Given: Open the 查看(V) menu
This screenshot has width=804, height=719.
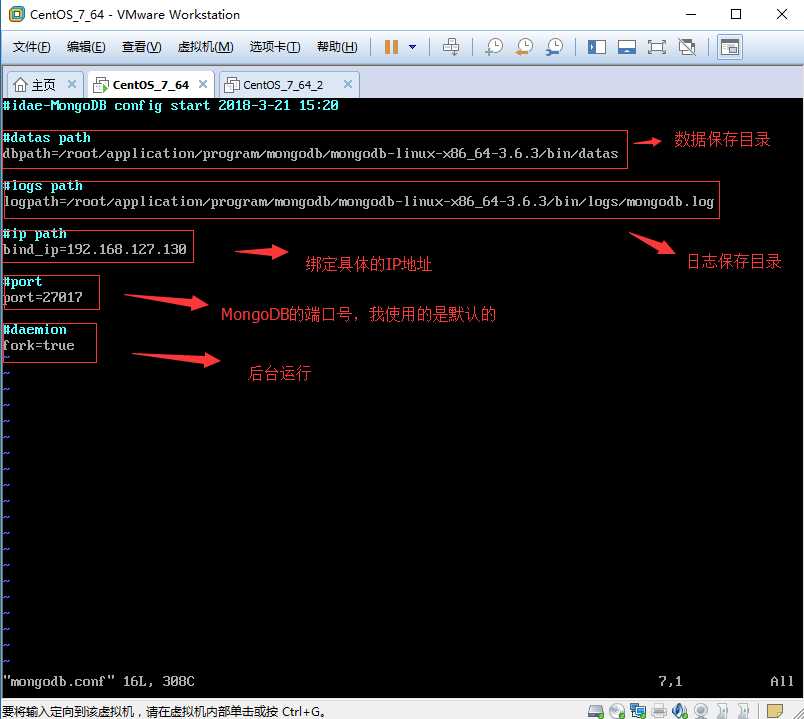Looking at the screenshot, I should (142, 47).
